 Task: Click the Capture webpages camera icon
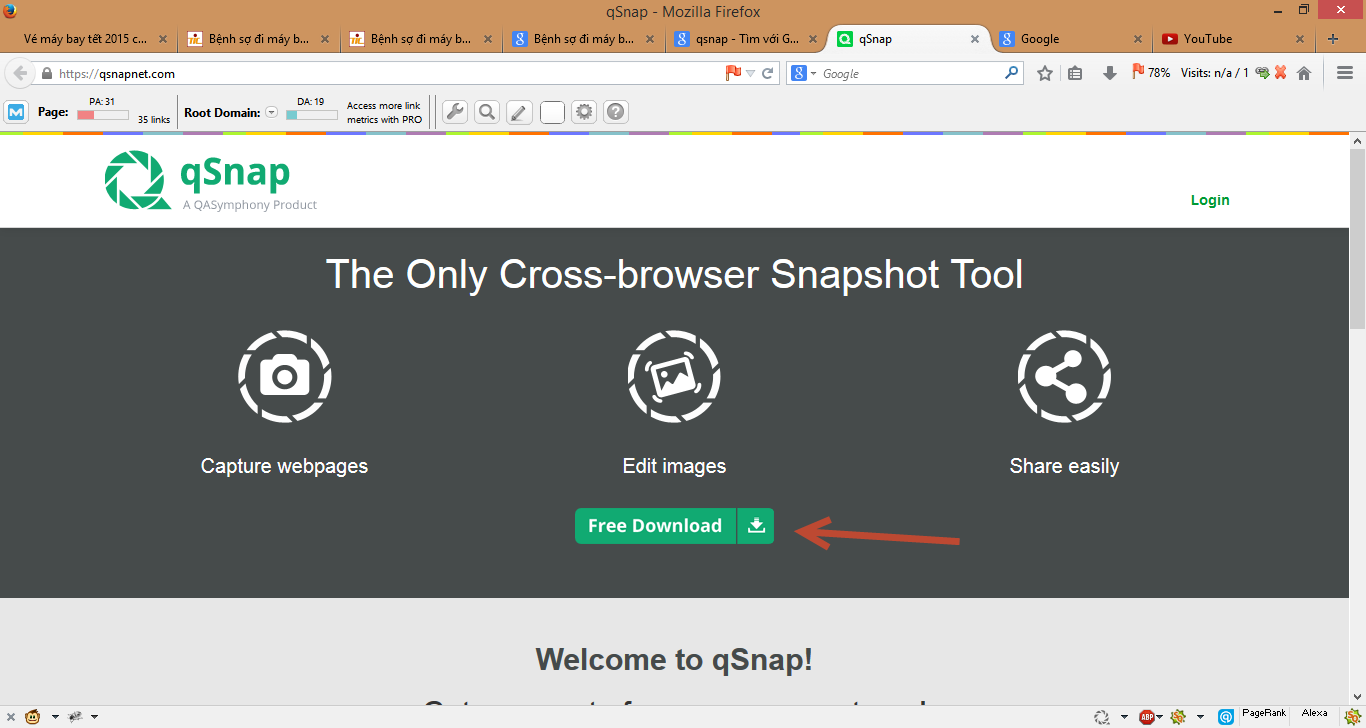point(285,377)
